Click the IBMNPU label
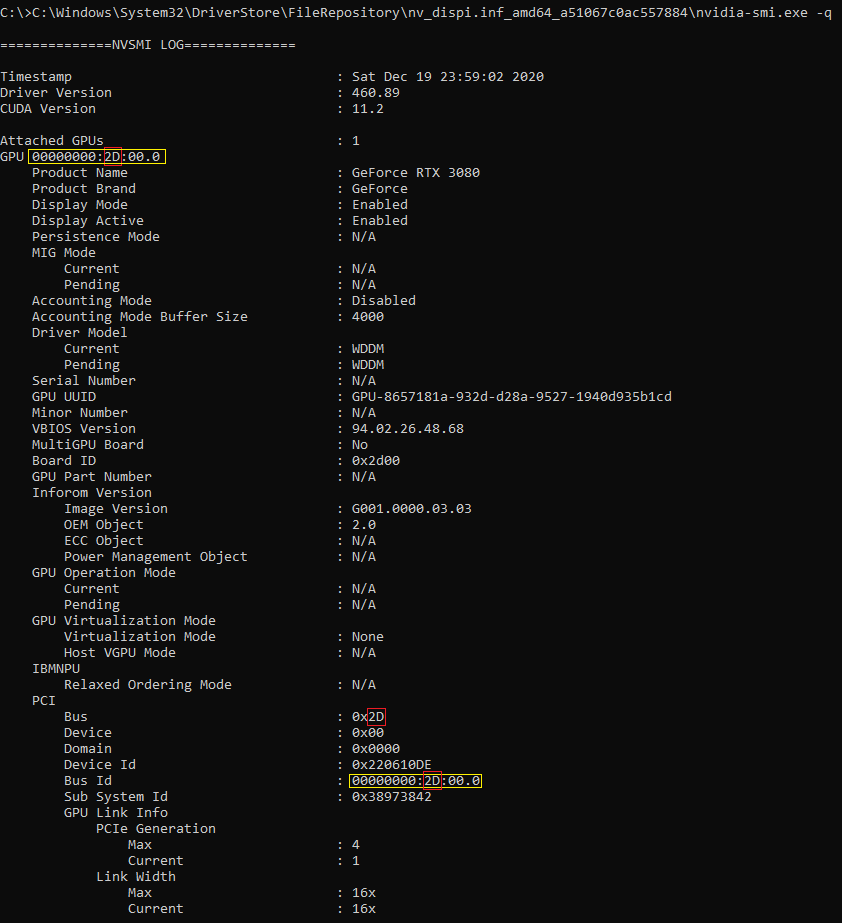842x923 pixels. click(x=56, y=669)
